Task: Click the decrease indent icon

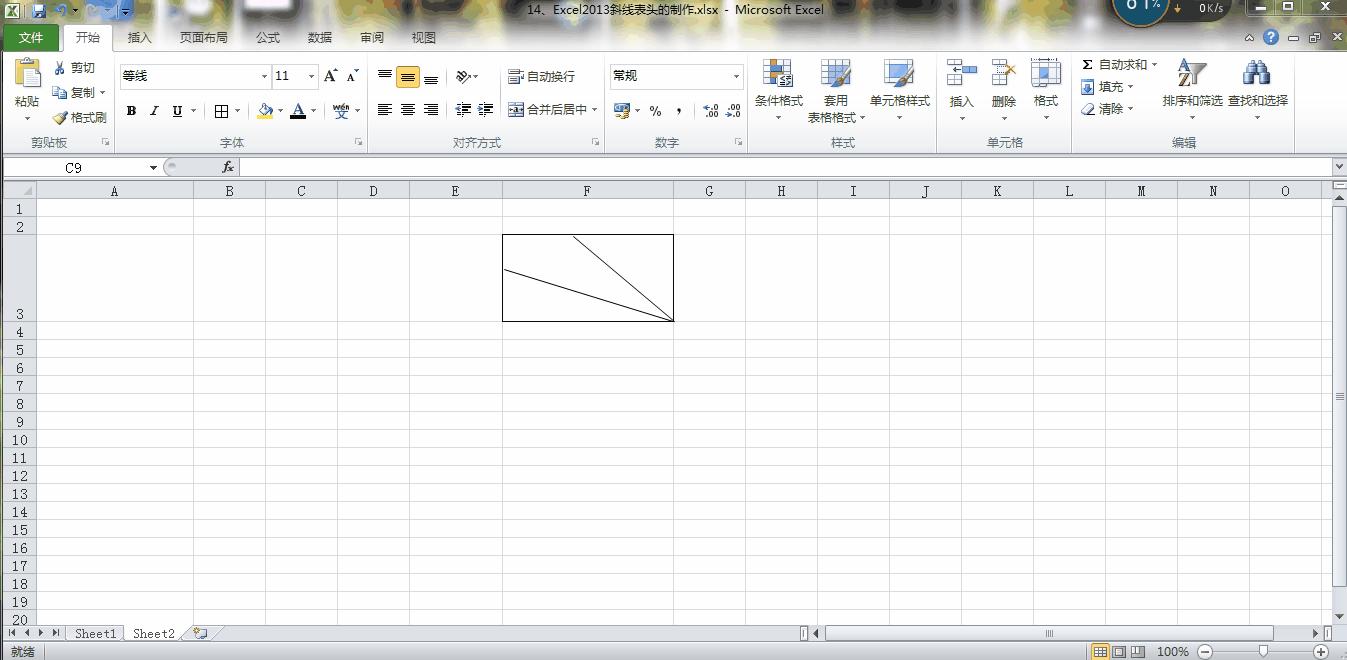Action: coord(463,110)
